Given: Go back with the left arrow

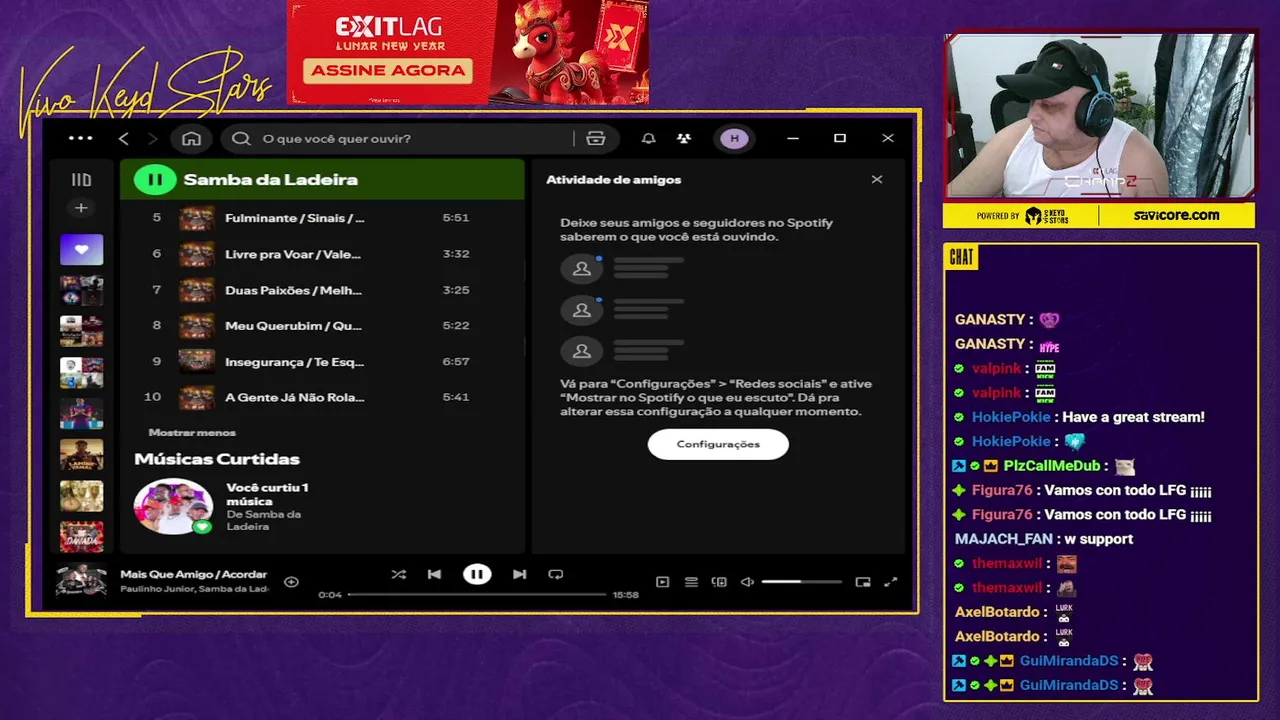Looking at the screenshot, I should 124,138.
